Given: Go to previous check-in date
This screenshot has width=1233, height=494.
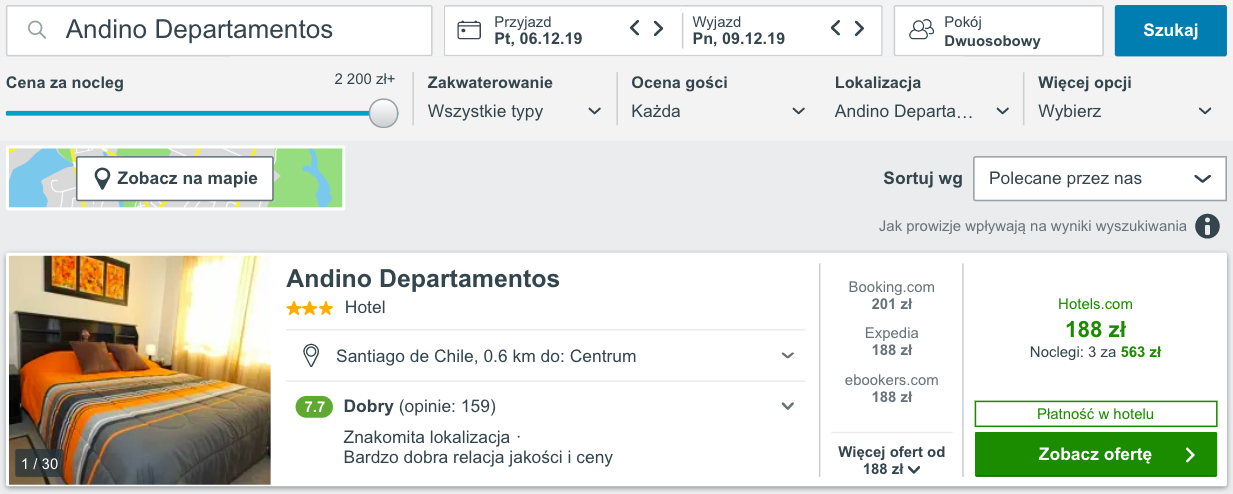Looking at the screenshot, I should [x=635, y=29].
